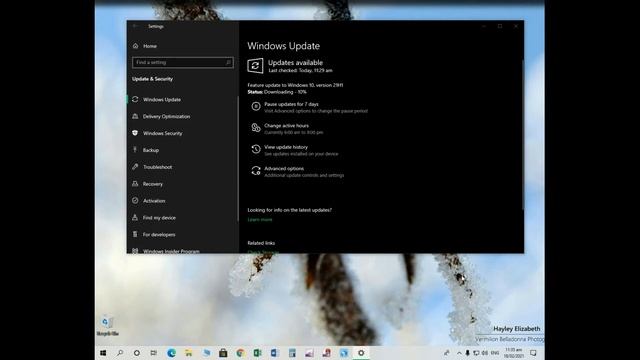The width and height of the screenshot is (640, 360).
Task: Select Windows Update in the sidebar
Action: point(162,100)
